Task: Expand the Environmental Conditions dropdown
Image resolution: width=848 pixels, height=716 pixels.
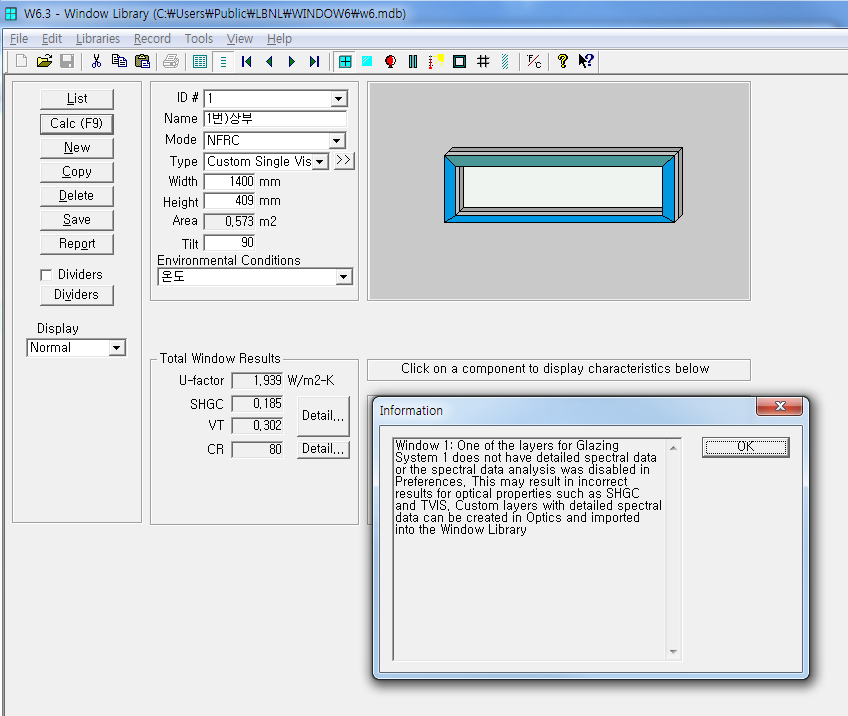Action: coord(344,277)
